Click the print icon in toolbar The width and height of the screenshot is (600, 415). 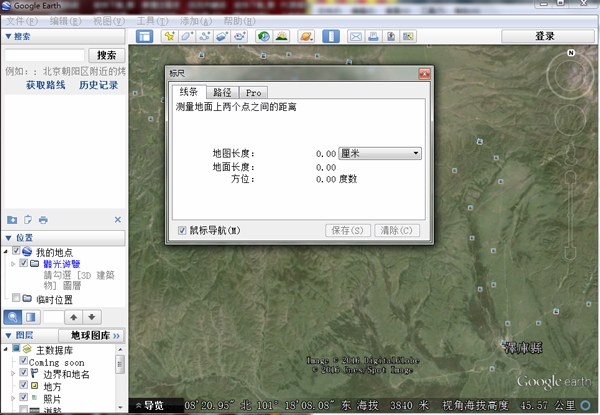pyautogui.click(x=372, y=37)
